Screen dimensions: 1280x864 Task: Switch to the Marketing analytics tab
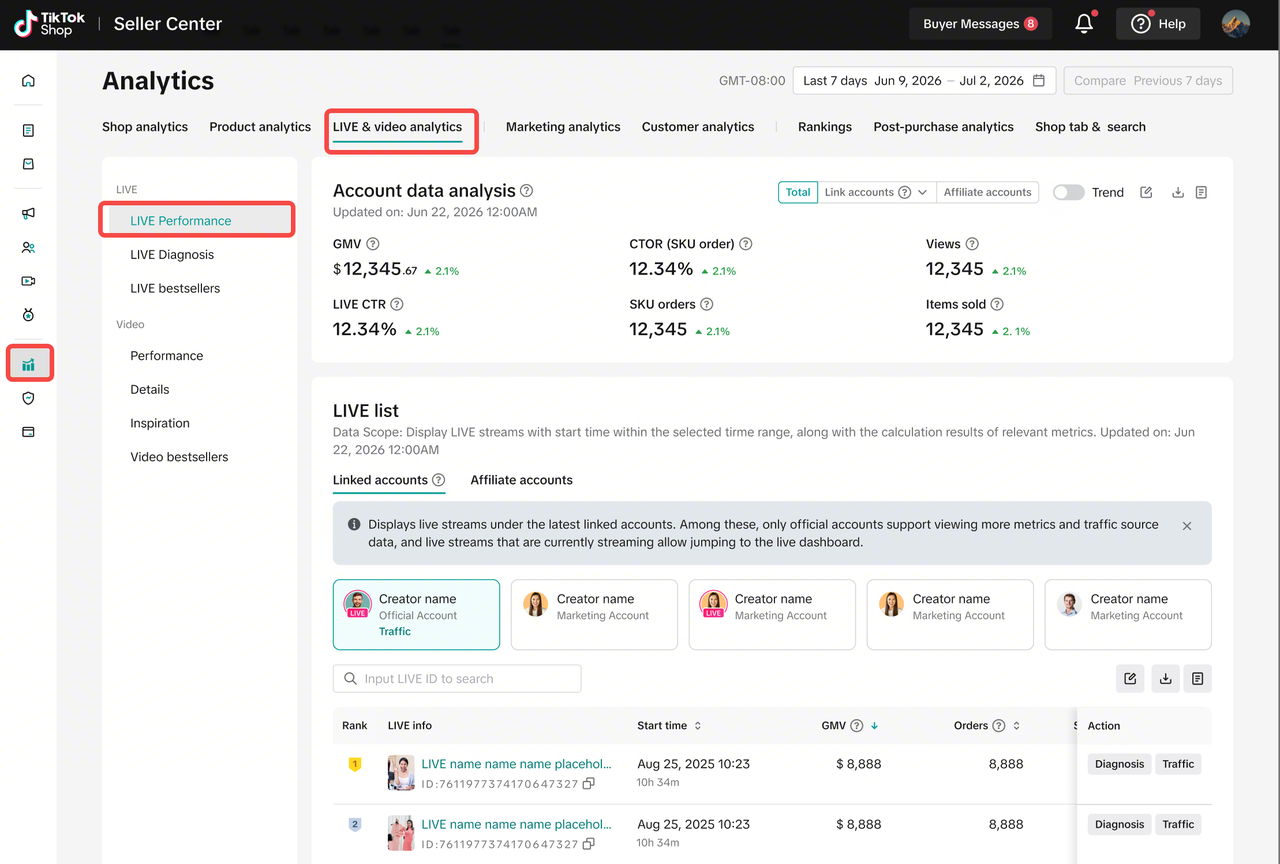tap(563, 127)
